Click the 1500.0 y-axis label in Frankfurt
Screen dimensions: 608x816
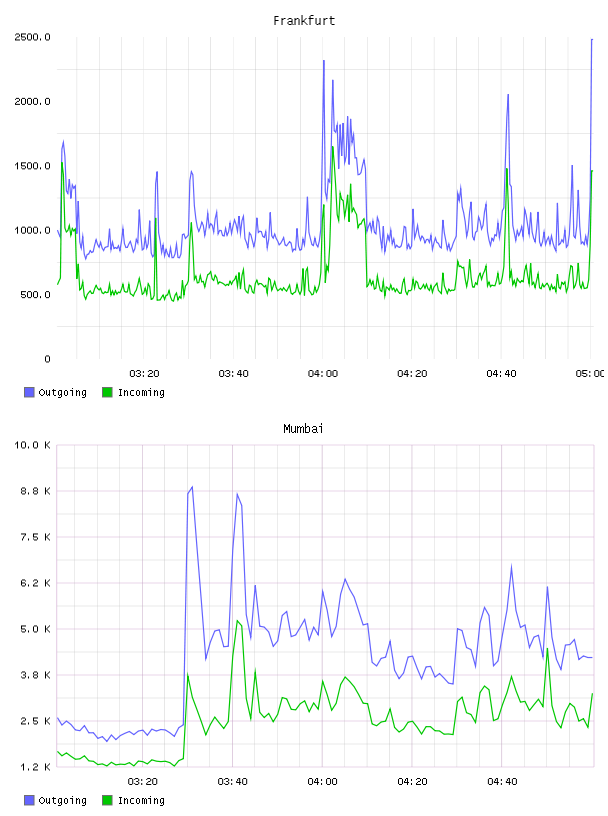tap(32, 166)
